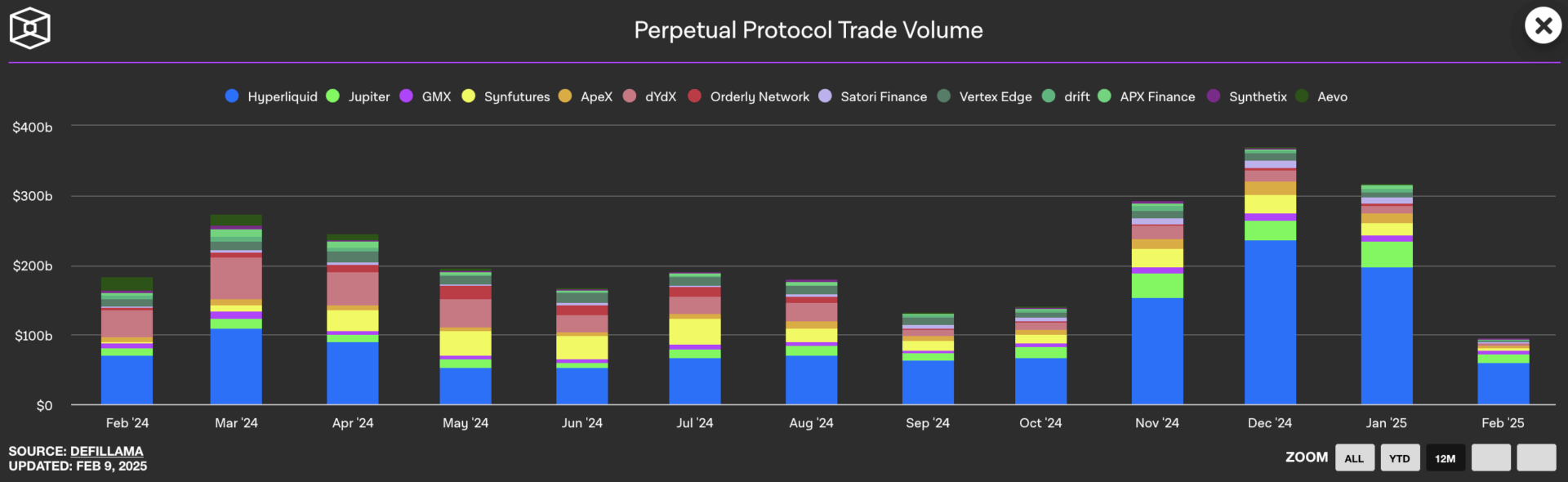Hide Orderly Network from the chart
This screenshot has height=482, width=1568.
pos(750,96)
